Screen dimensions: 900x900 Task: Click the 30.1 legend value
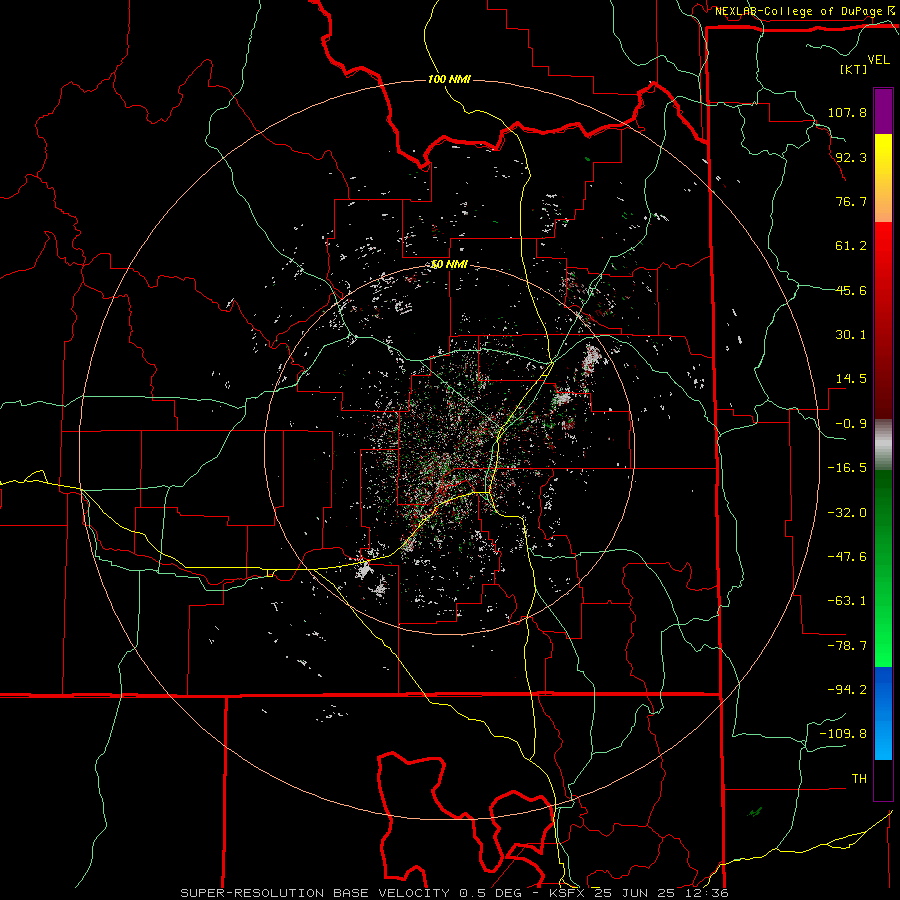coord(851,335)
